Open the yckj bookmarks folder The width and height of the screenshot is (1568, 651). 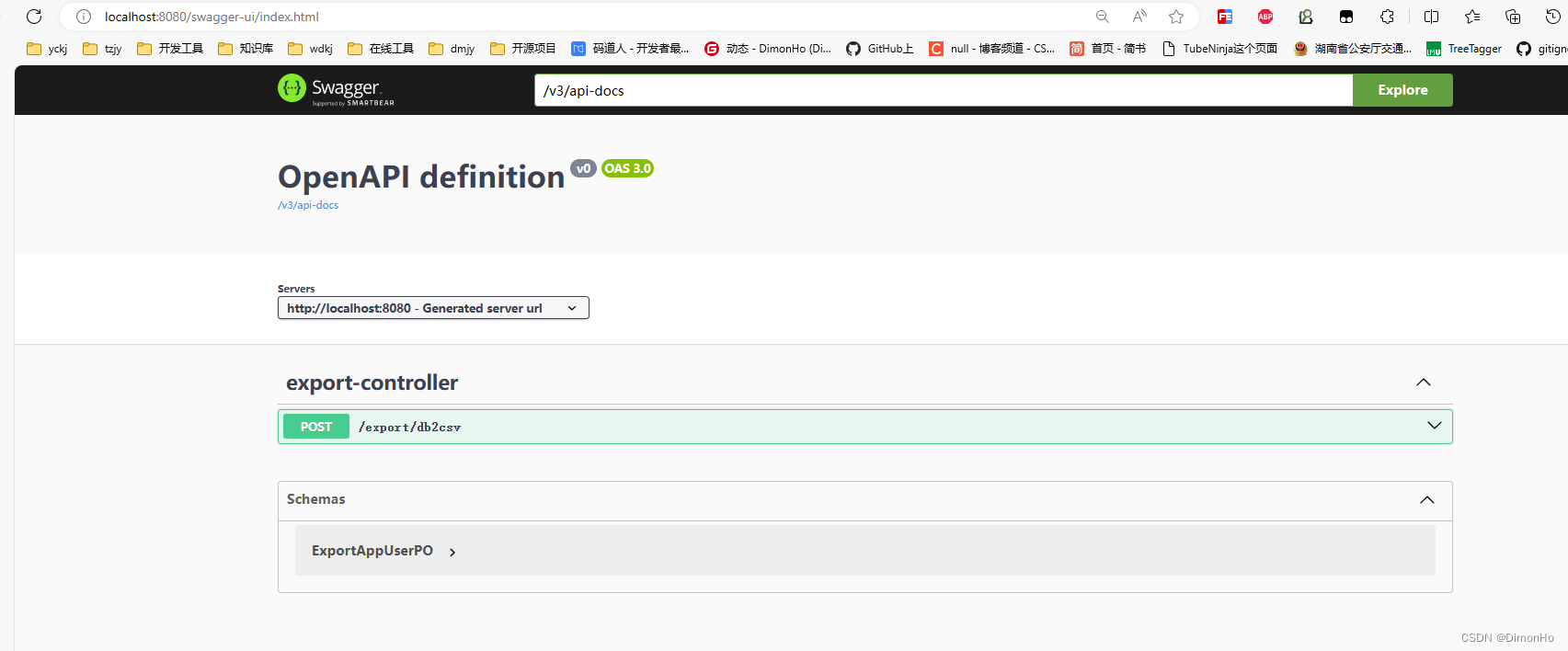[47, 49]
